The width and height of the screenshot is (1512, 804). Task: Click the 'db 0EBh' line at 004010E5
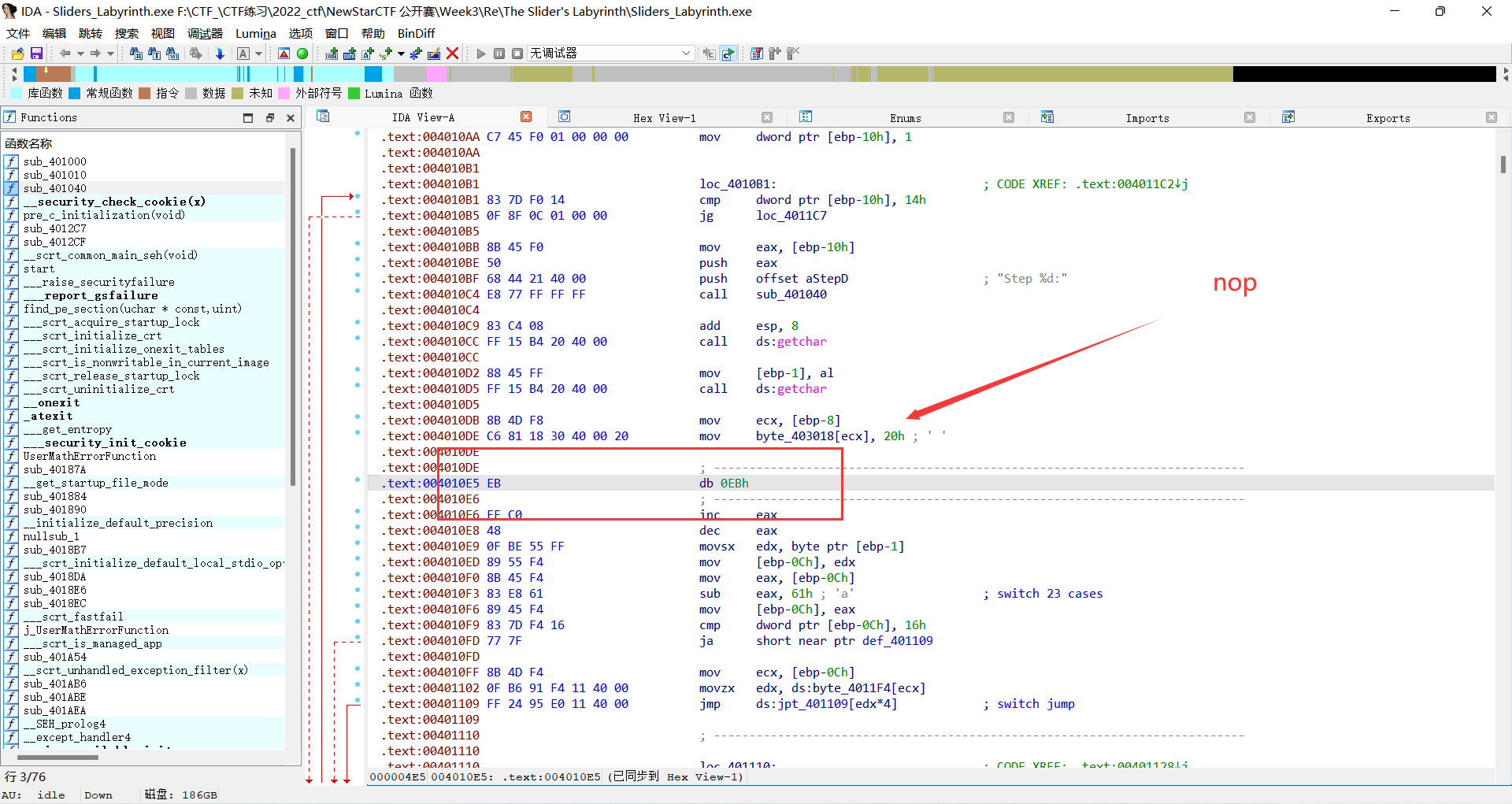pyautogui.click(x=931, y=484)
